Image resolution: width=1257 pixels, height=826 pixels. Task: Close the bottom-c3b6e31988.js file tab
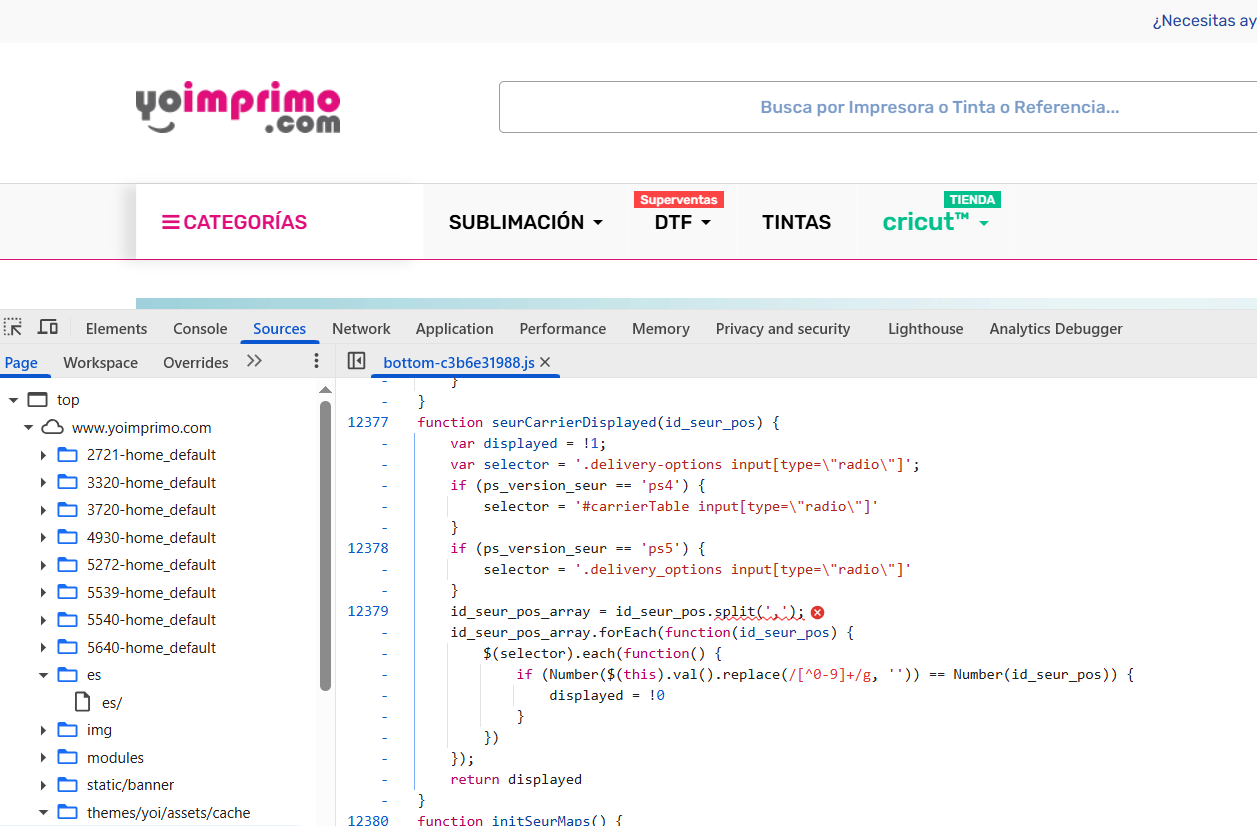tap(545, 362)
